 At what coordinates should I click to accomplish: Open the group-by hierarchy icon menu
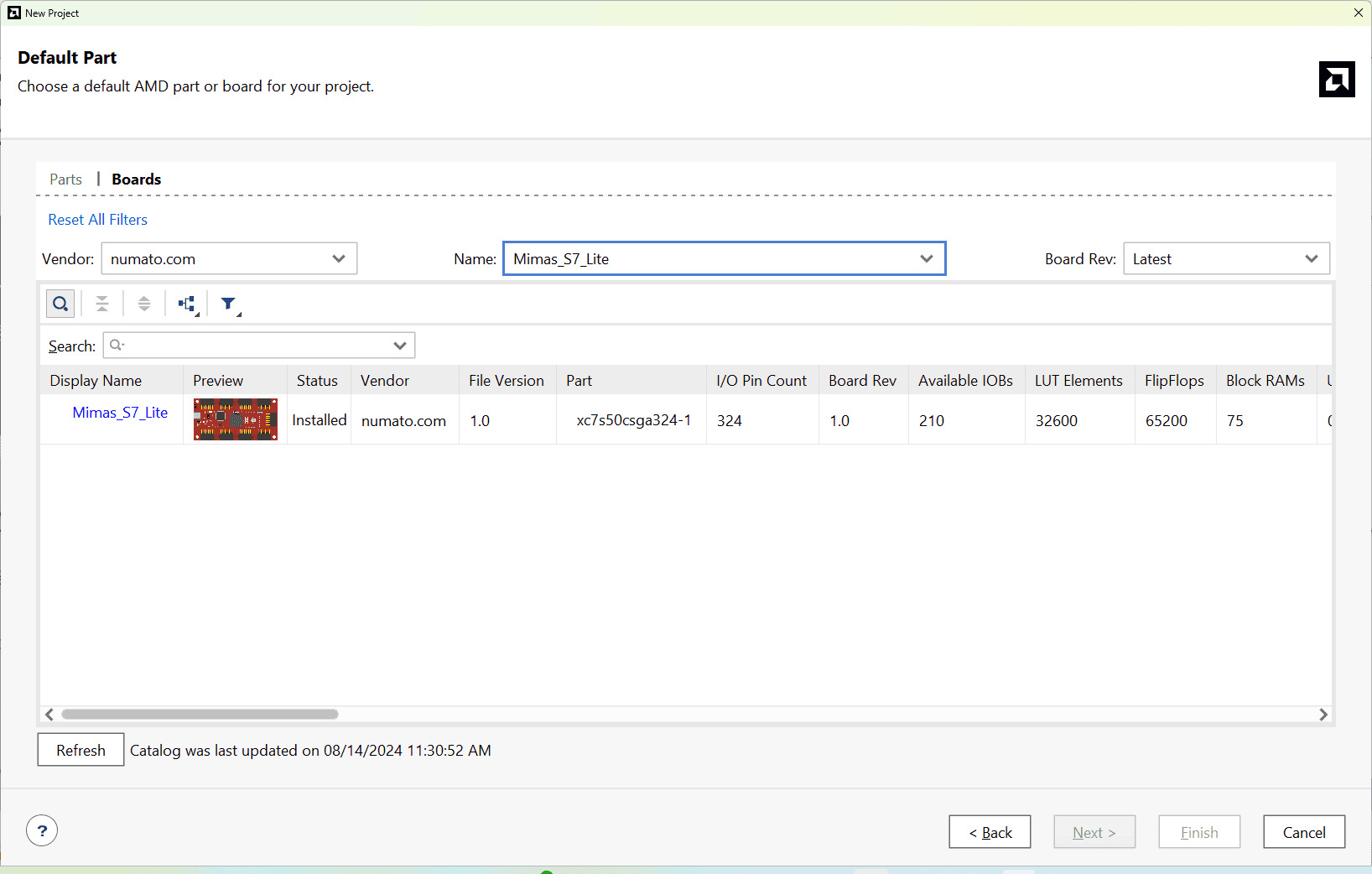click(187, 304)
